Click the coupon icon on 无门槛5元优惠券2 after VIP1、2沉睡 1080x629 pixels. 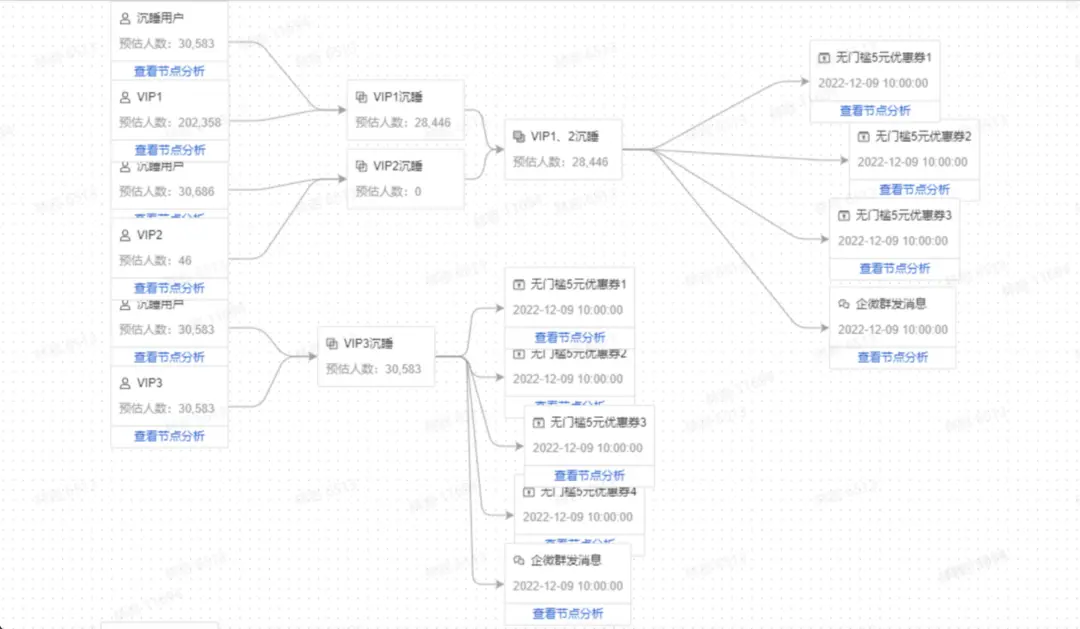tap(863, 136)
